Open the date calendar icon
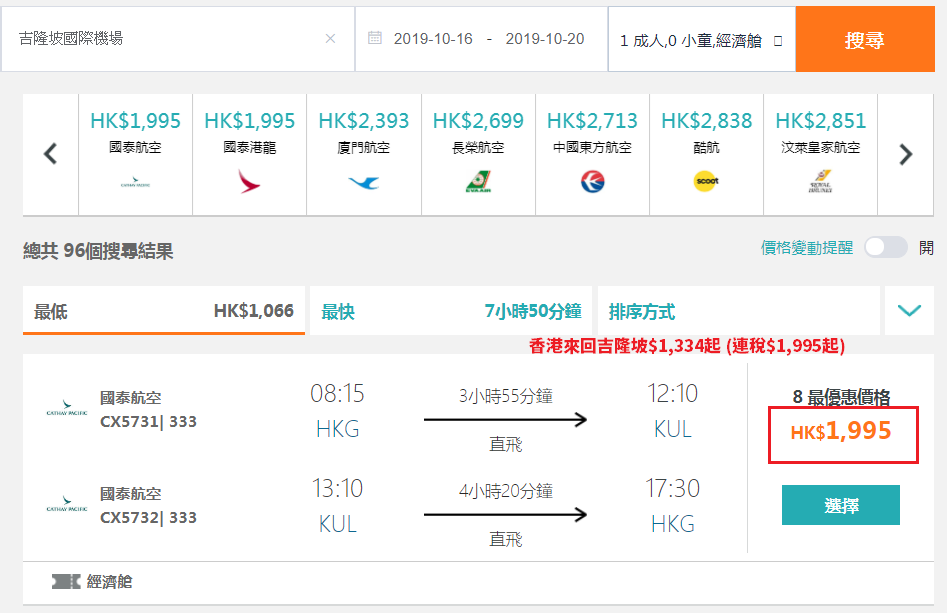The image size is (947, 613). pos(374,37)
